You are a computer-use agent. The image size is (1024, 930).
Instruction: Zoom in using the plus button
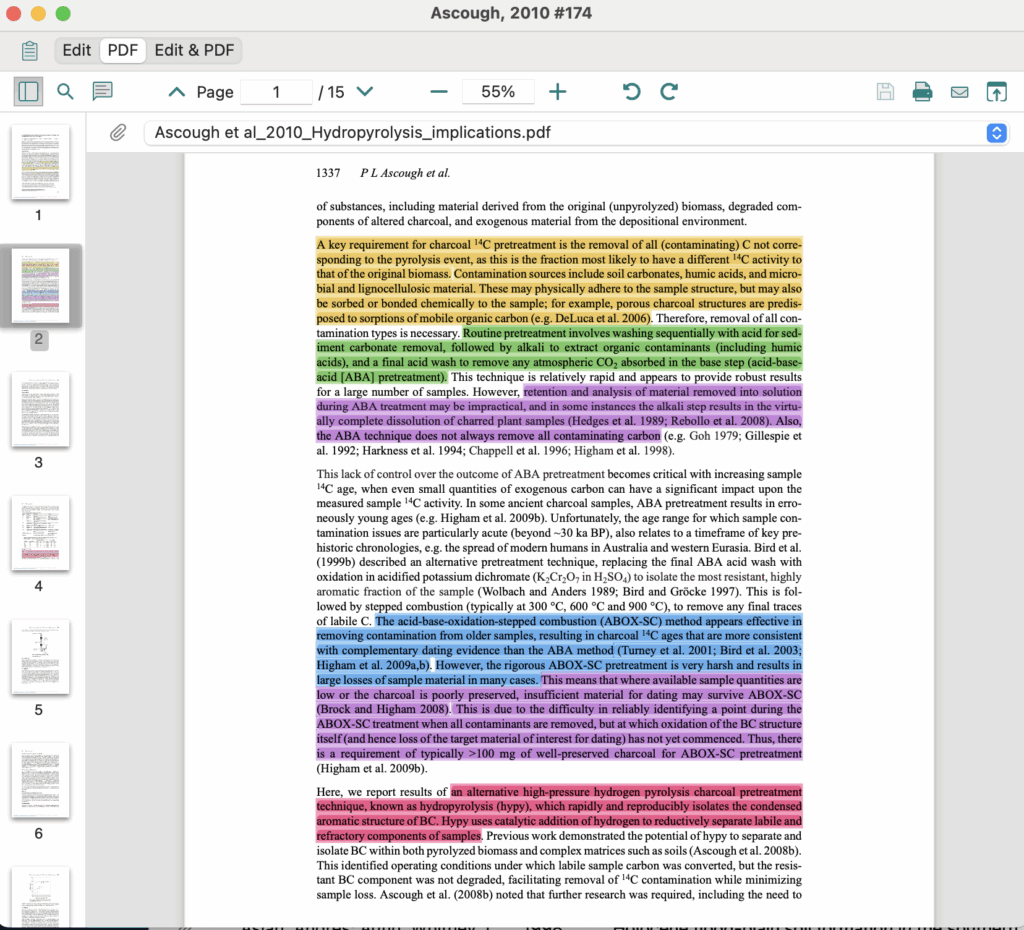point(558,92)
